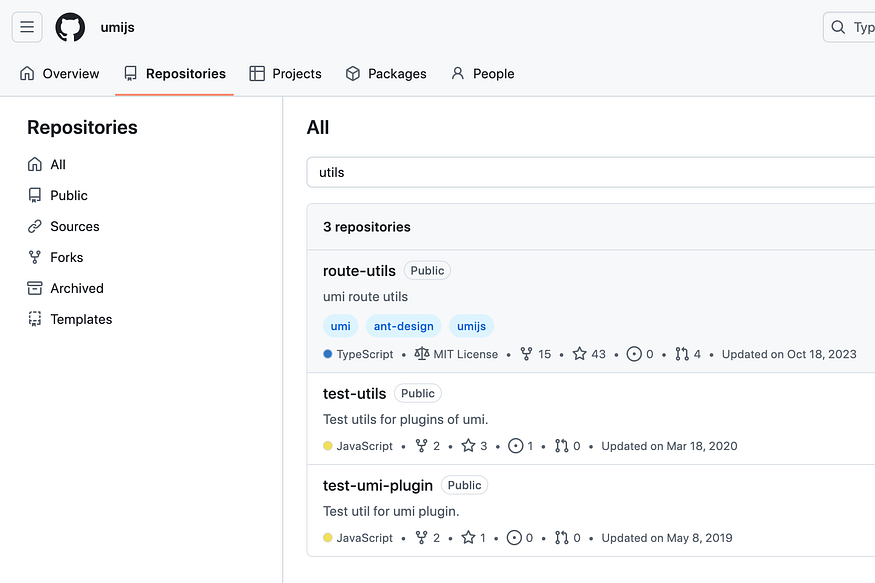The height and width of the screenshot is (583, 875).
Task: Open the hamburger navigation menu
Action: [x=27, y=27]
